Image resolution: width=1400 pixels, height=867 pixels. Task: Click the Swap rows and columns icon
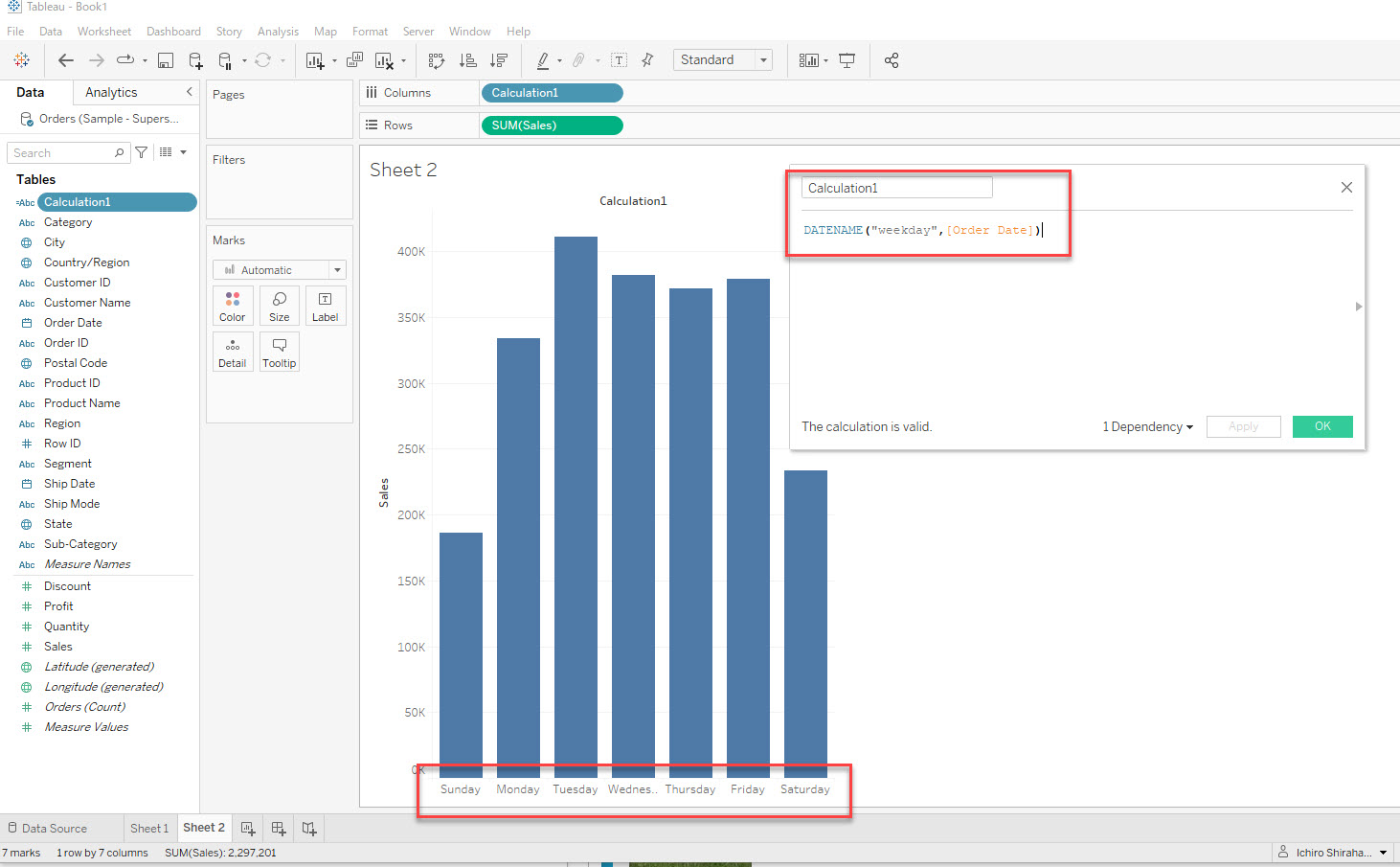coord(437,60)
